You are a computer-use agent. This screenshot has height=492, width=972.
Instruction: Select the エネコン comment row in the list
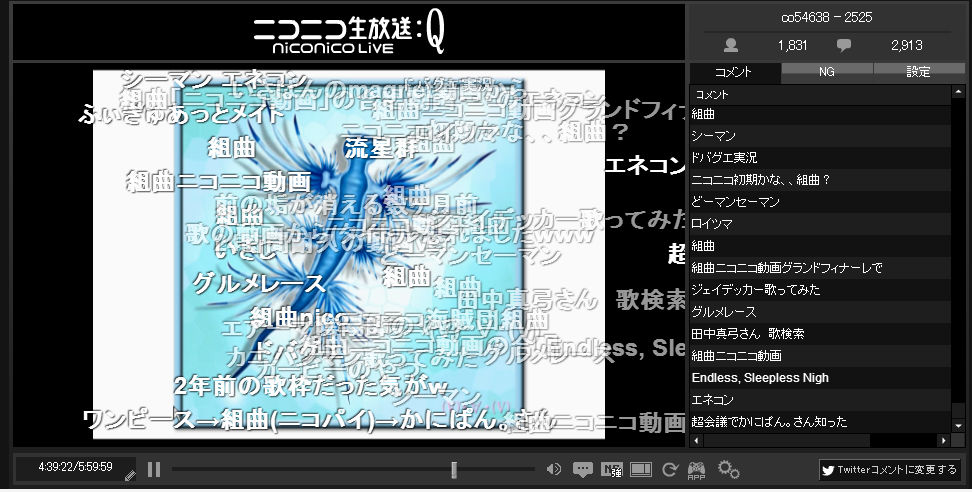click(820, 400)
